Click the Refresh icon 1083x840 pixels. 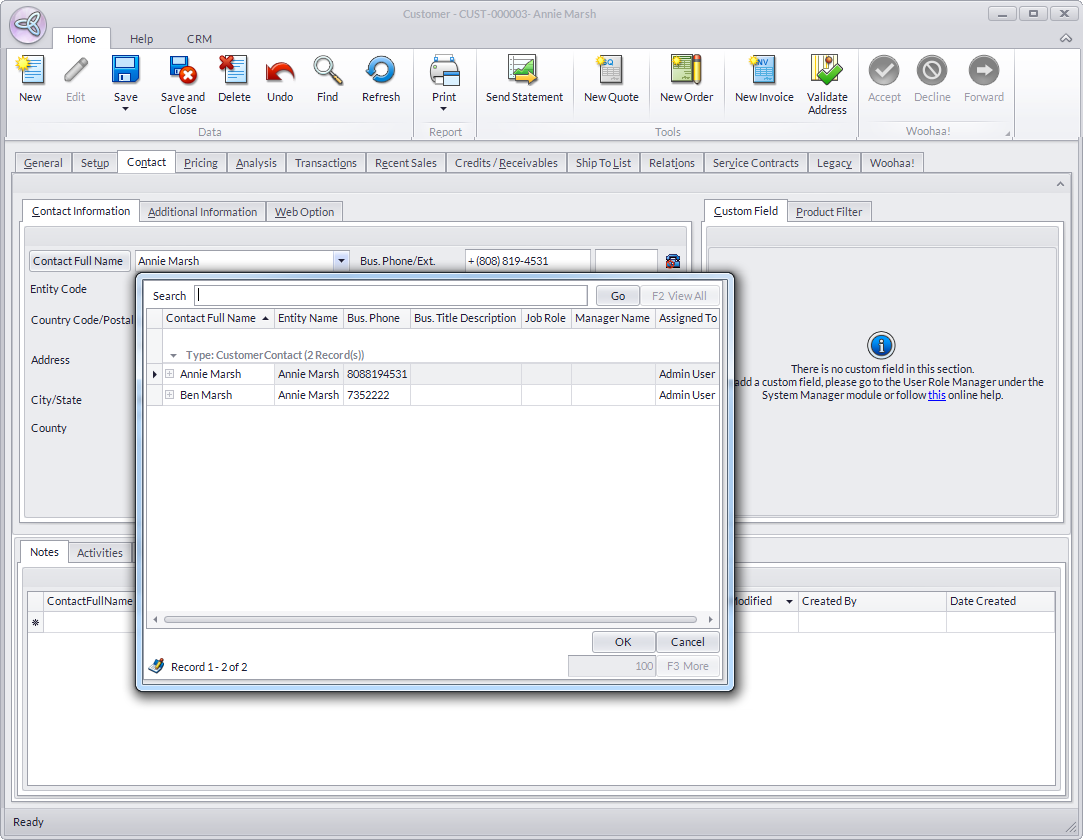click(380, 71)
